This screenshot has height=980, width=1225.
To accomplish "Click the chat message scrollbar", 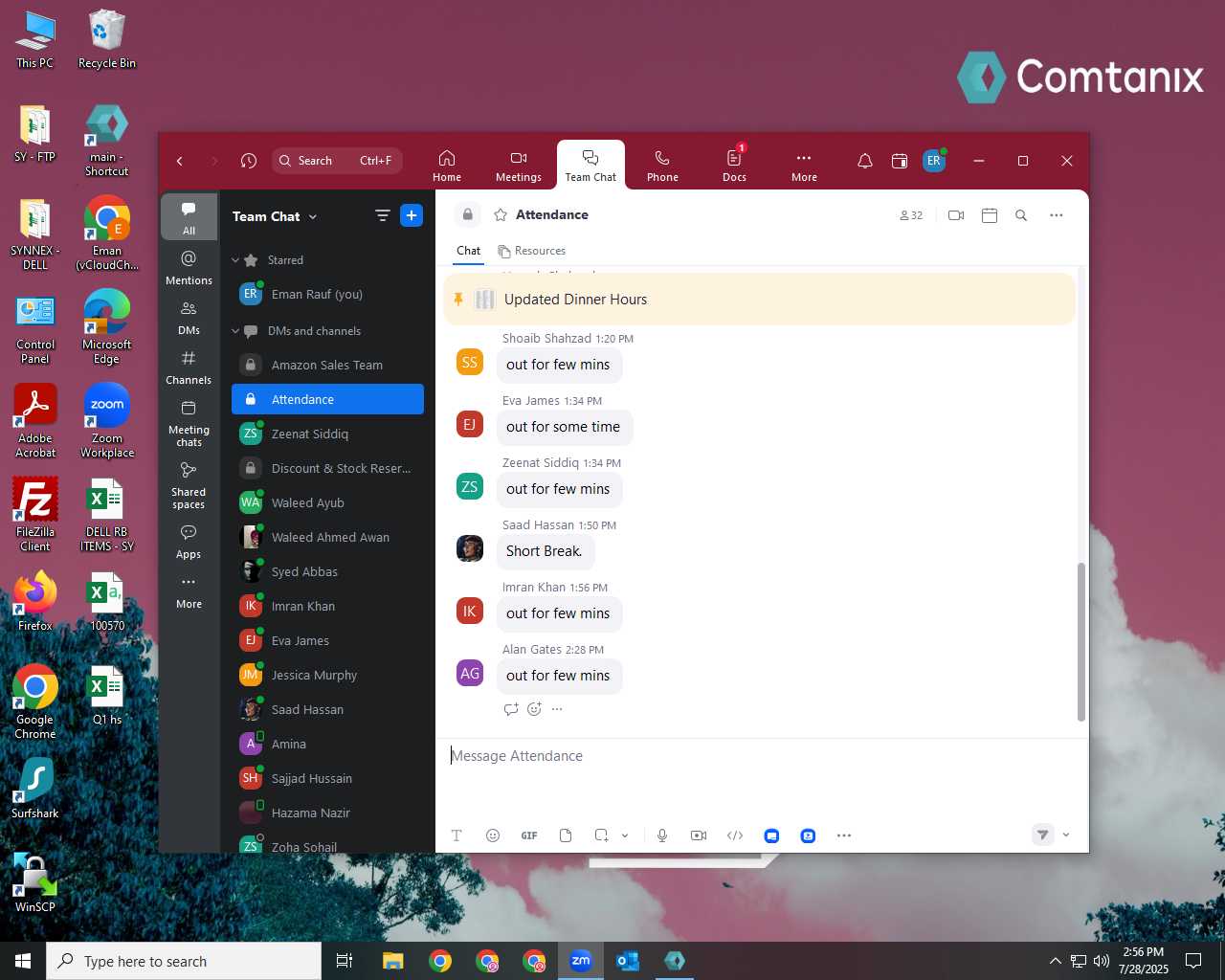I will 1081,641.
